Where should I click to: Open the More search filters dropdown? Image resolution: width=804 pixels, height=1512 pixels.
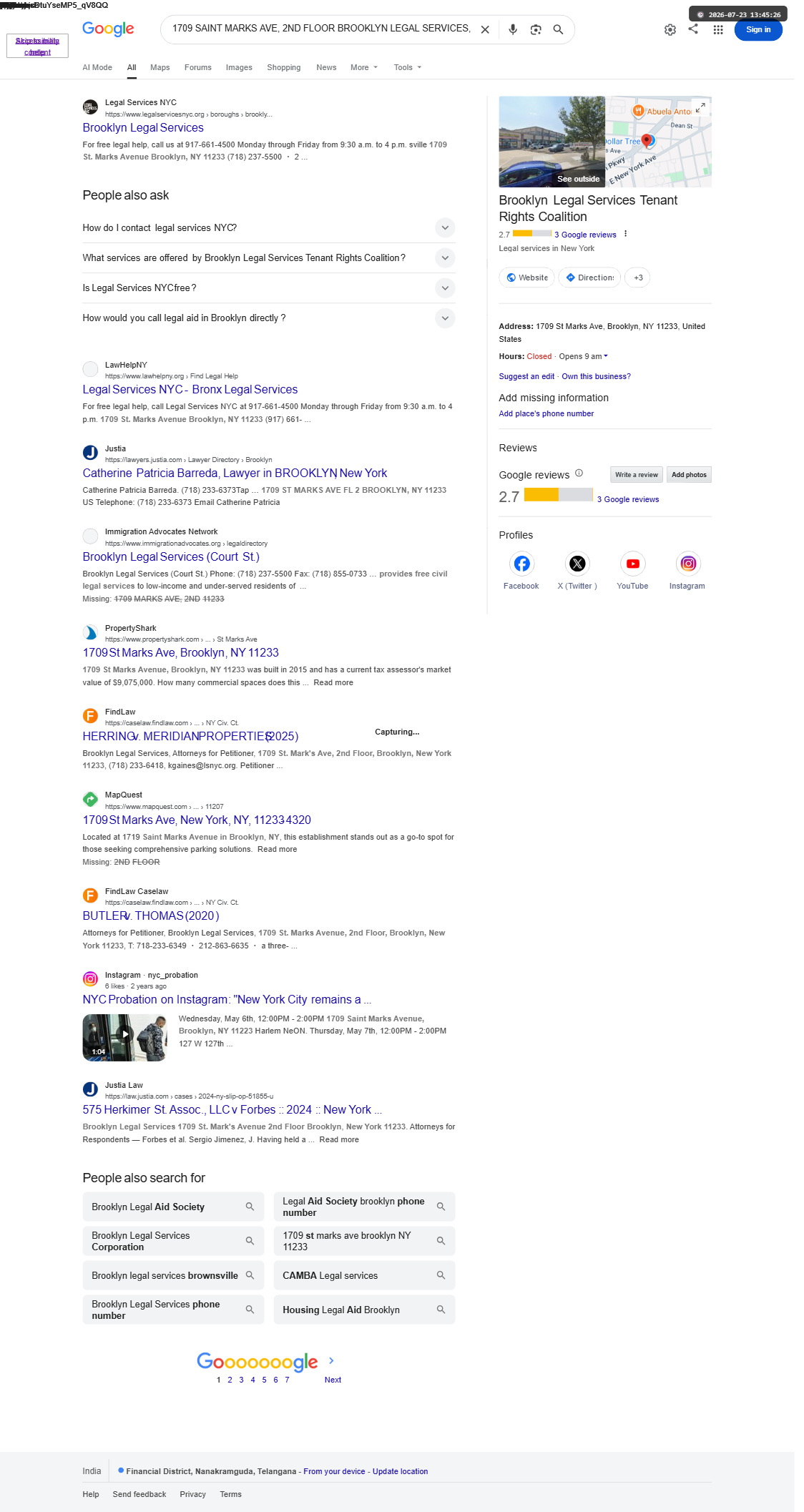364,67
